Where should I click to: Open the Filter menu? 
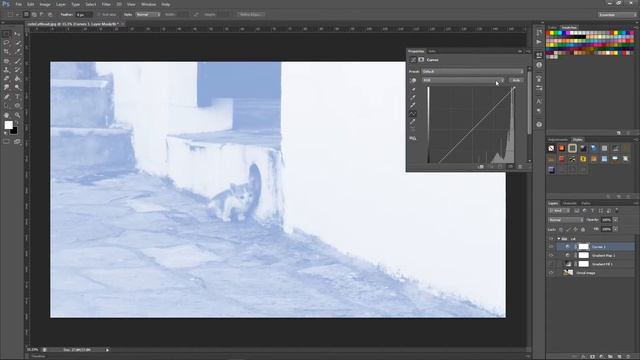[x=106, y=4]
